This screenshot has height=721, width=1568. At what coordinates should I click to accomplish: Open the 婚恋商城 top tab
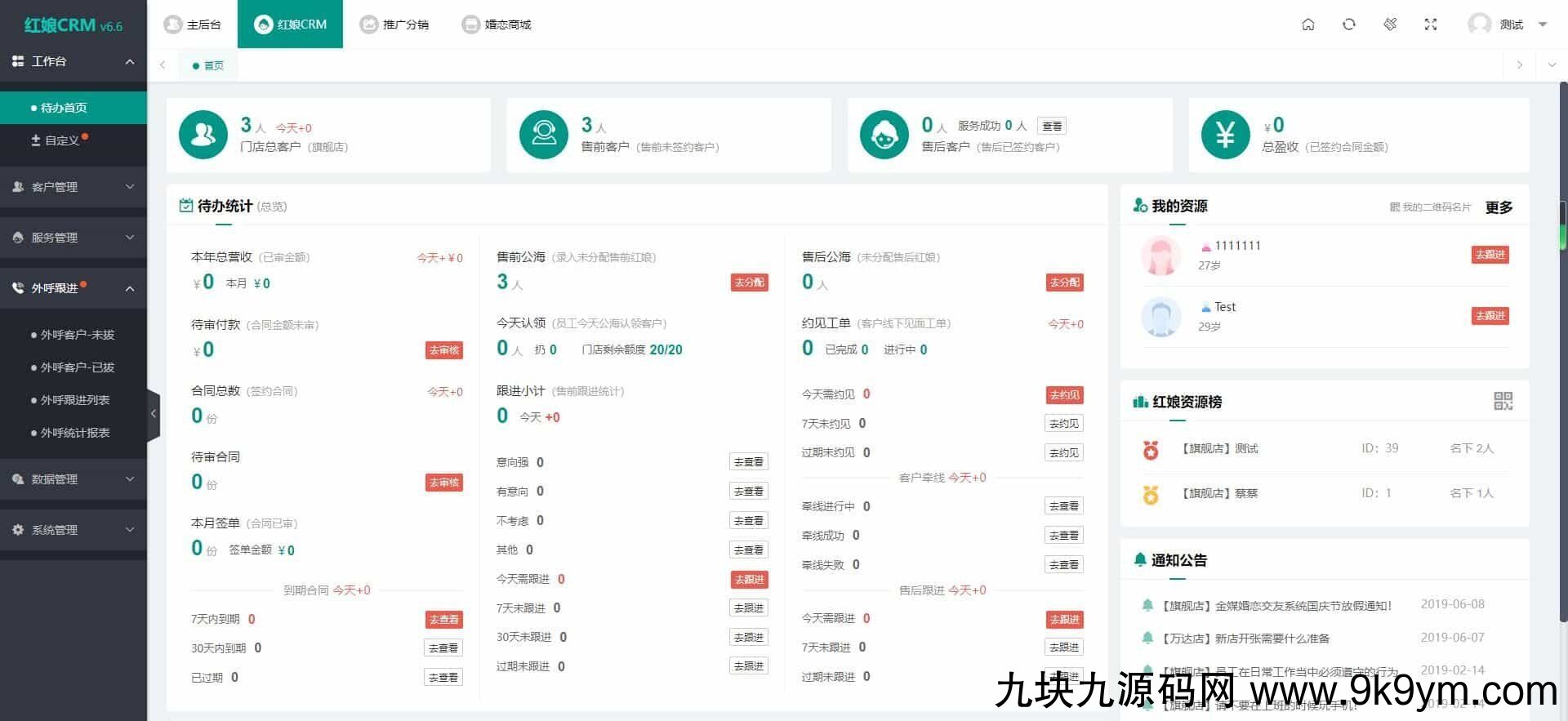coord(497,24)
